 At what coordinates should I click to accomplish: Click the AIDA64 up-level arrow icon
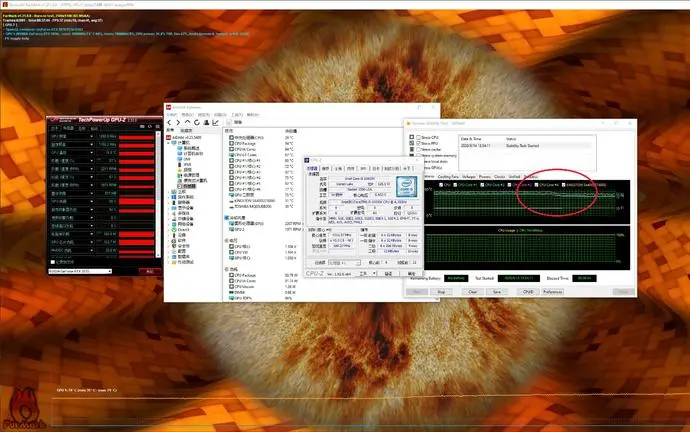[x=187, y=122]
